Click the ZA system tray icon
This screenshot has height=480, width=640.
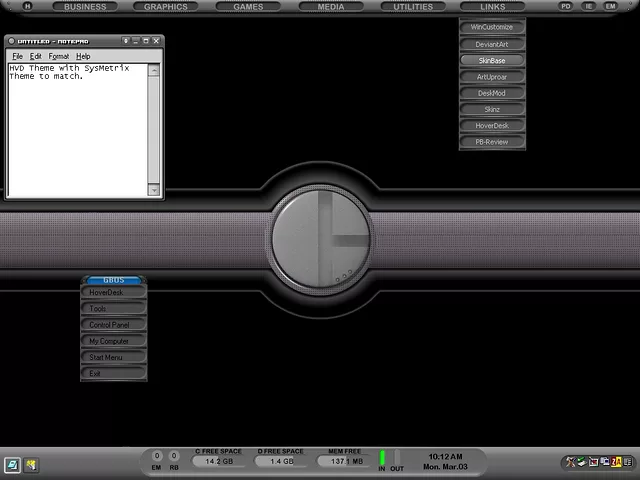617,462
